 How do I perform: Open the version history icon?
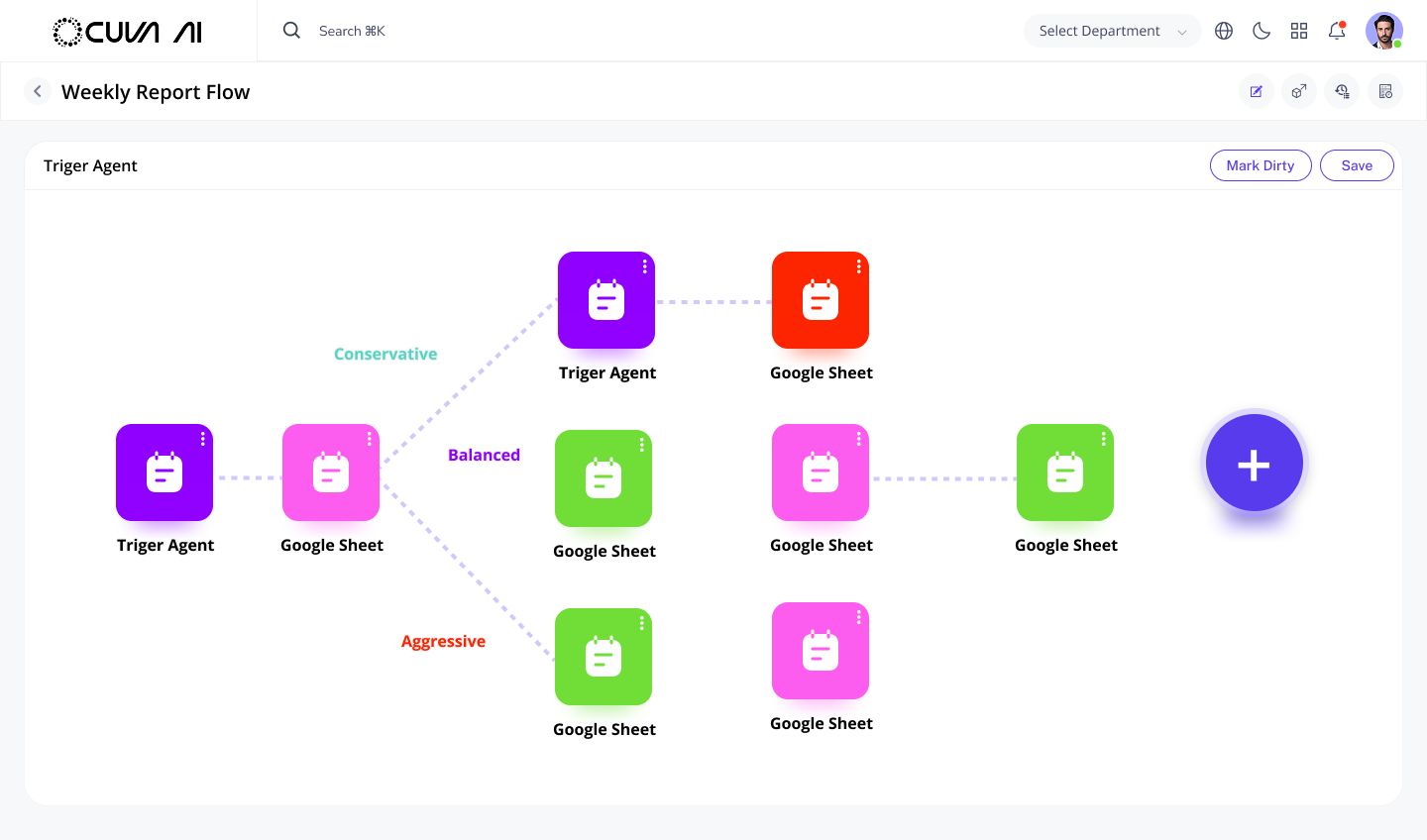point(1342,91)
